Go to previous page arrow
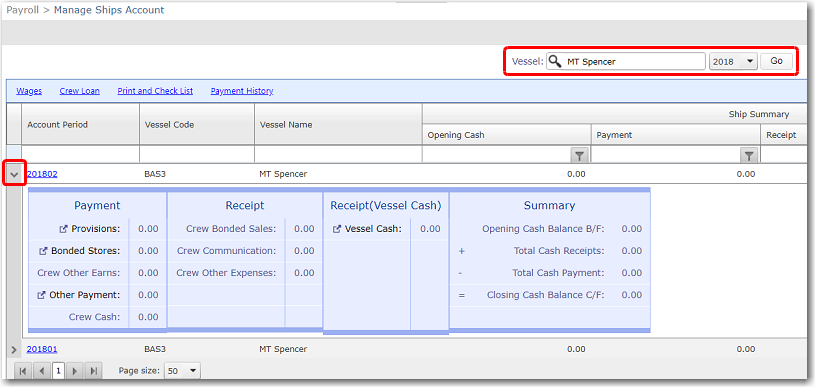The image size is (815, 387). pos(41,371)
